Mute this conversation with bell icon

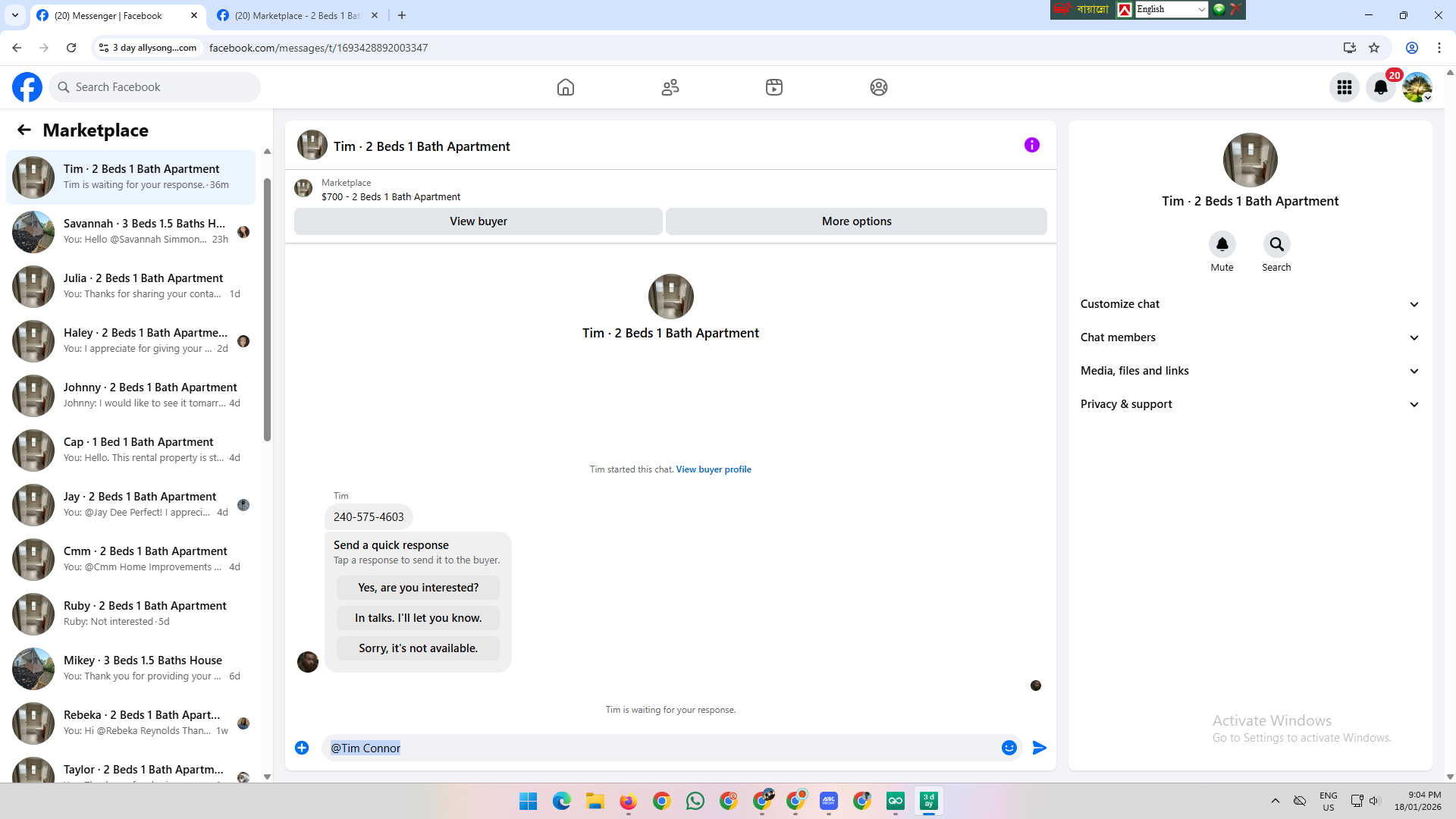tap(1222, 244)
